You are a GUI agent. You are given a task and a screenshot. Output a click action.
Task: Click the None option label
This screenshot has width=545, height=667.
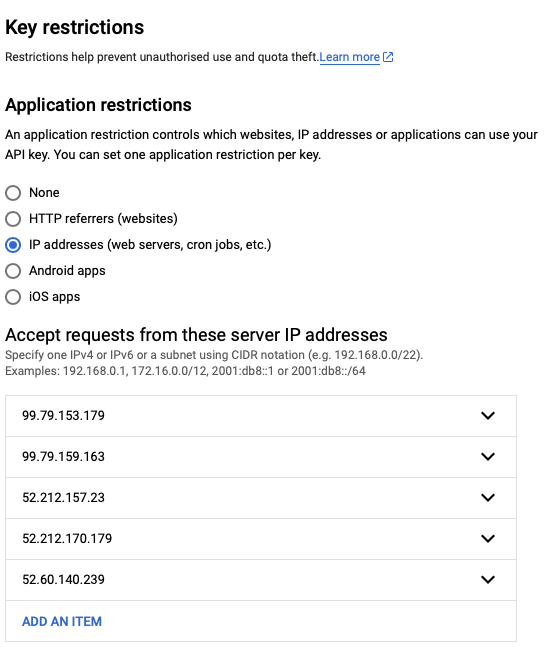pyautogui.click(x=44, y=193)
